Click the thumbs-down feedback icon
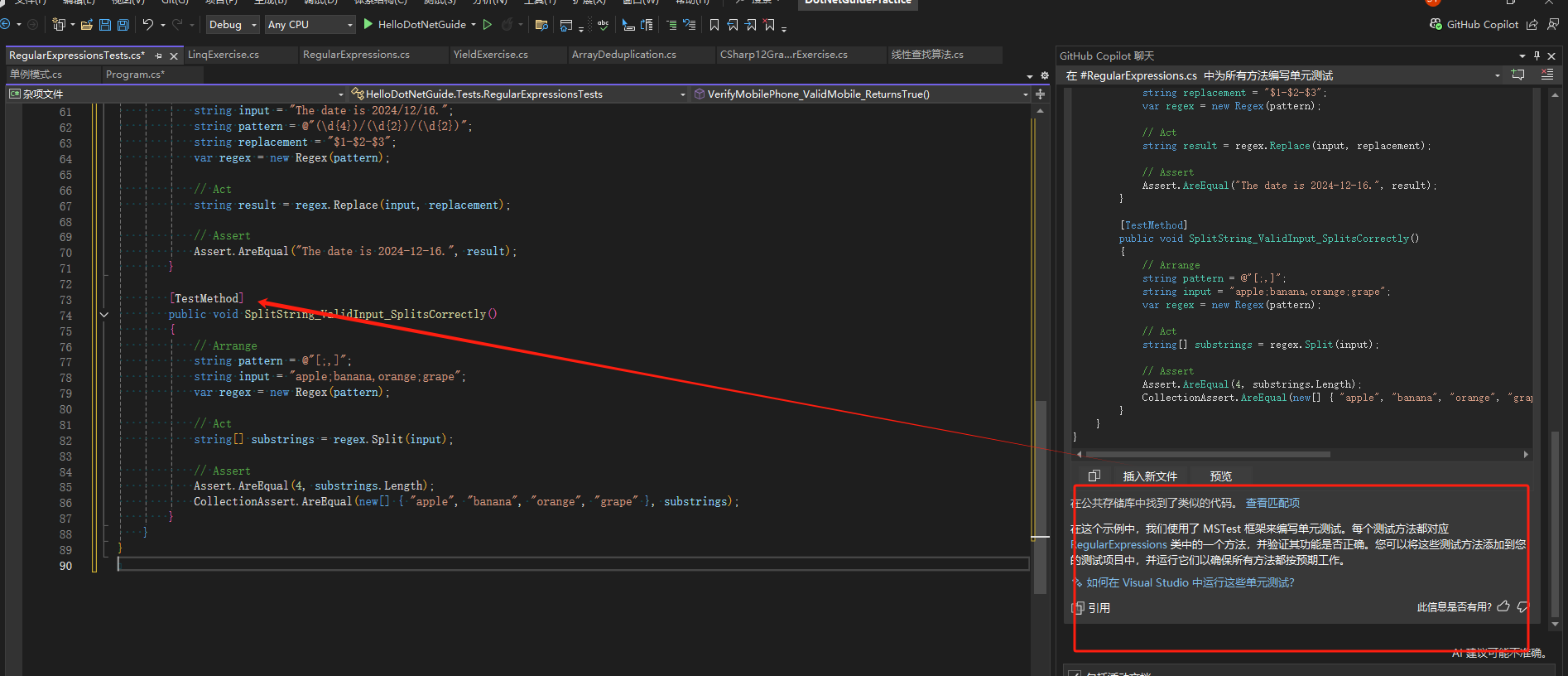This screenshot has height=676, width=1568. [x=1522, y=606]
